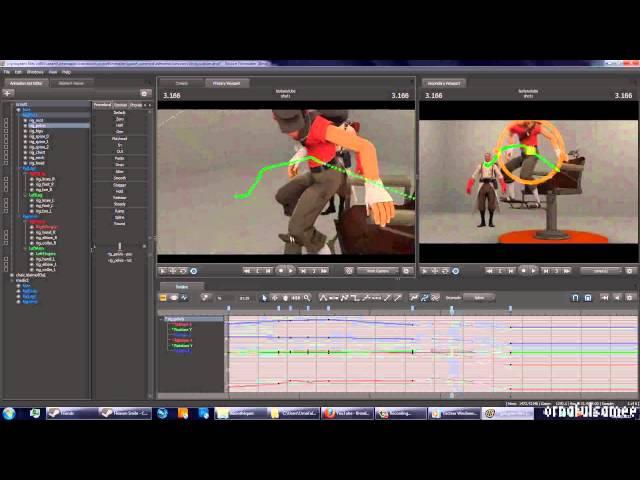Toggle the checkbox beside rig_head
This screenshot has width=640, height=480.
[x=6, y=163]
